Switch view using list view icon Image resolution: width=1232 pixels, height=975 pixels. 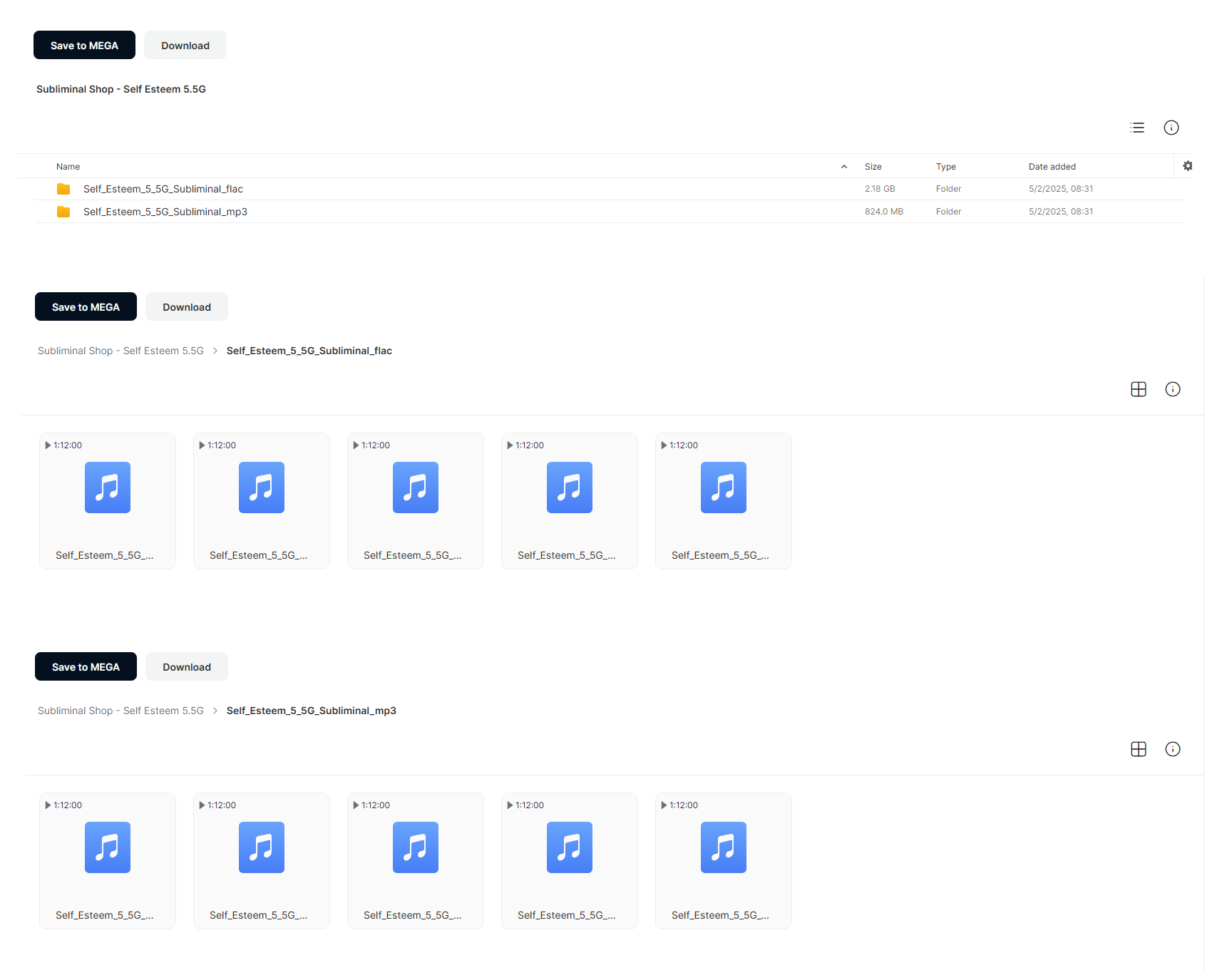click(x=1137, y=128)
